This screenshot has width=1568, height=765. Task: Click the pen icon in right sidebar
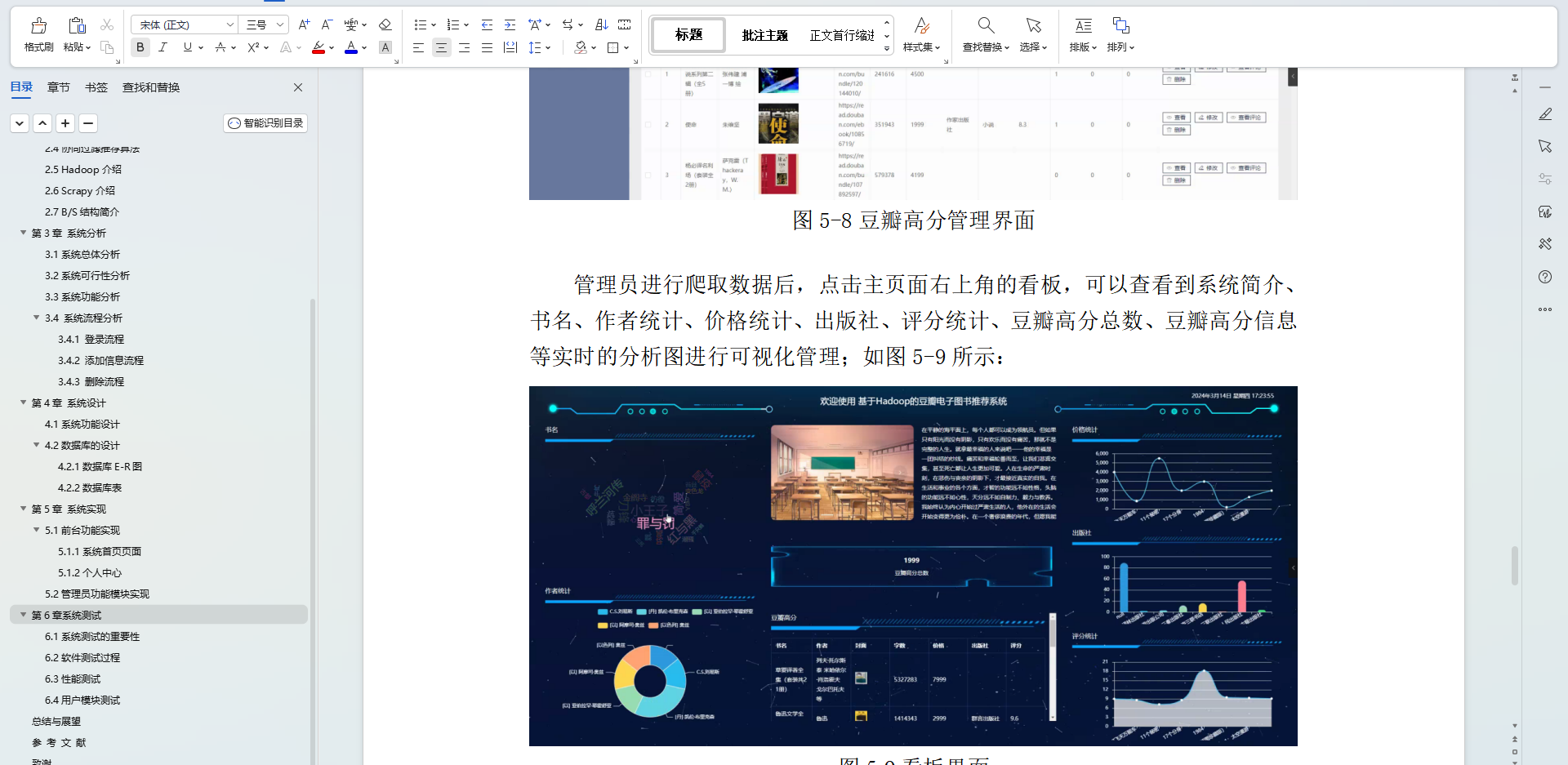click(x=1545, y=114)
